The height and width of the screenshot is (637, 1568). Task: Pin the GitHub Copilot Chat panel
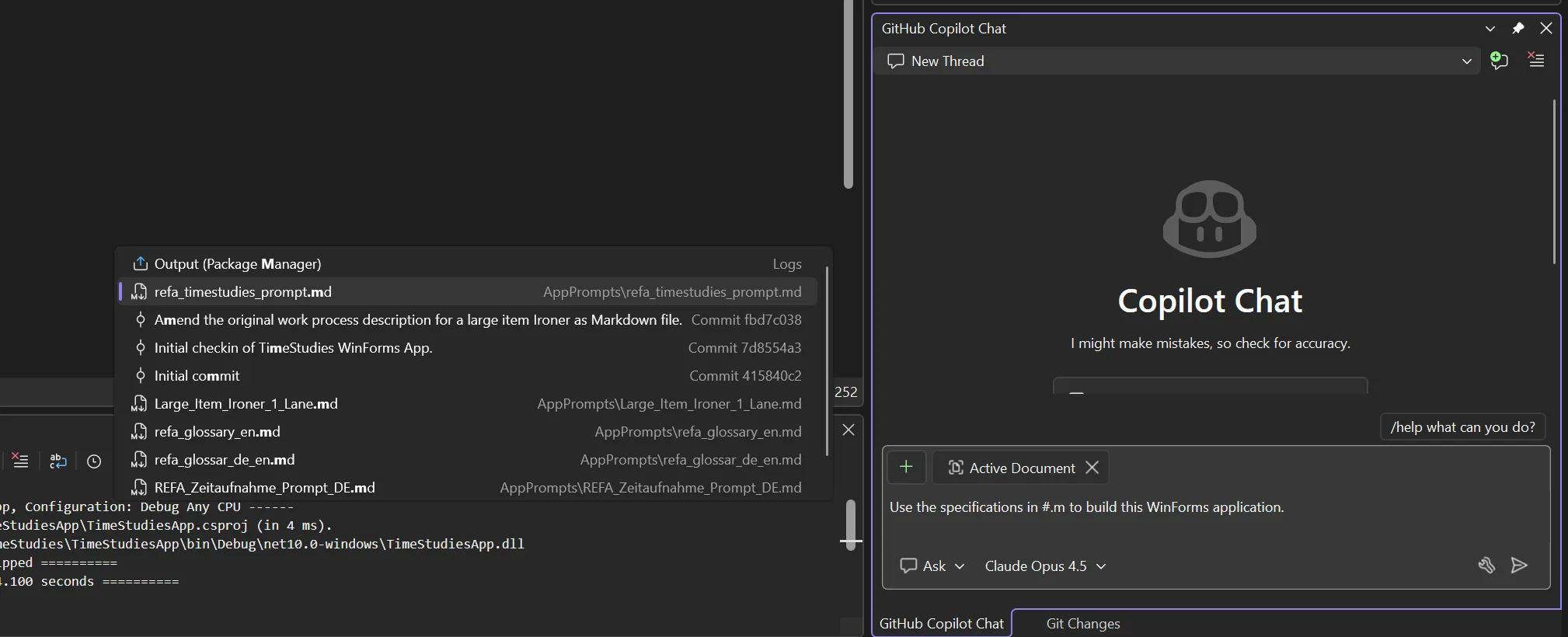point(1517,28)
